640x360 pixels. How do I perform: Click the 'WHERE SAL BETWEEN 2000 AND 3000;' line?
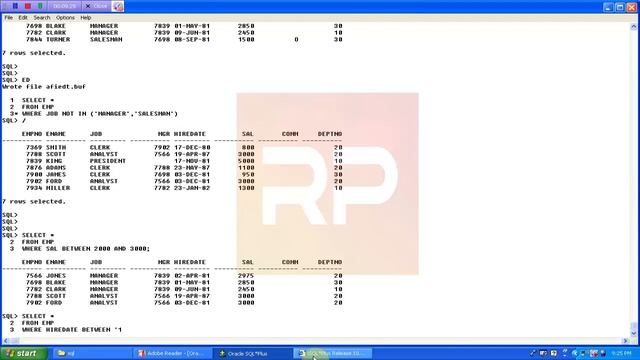pyautogui.click(x=86, y=249)
